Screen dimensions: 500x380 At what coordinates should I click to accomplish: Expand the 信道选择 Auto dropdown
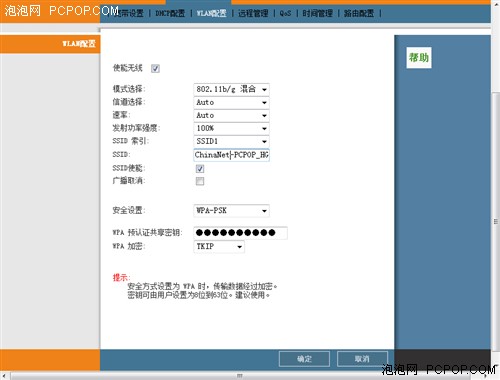231,102
